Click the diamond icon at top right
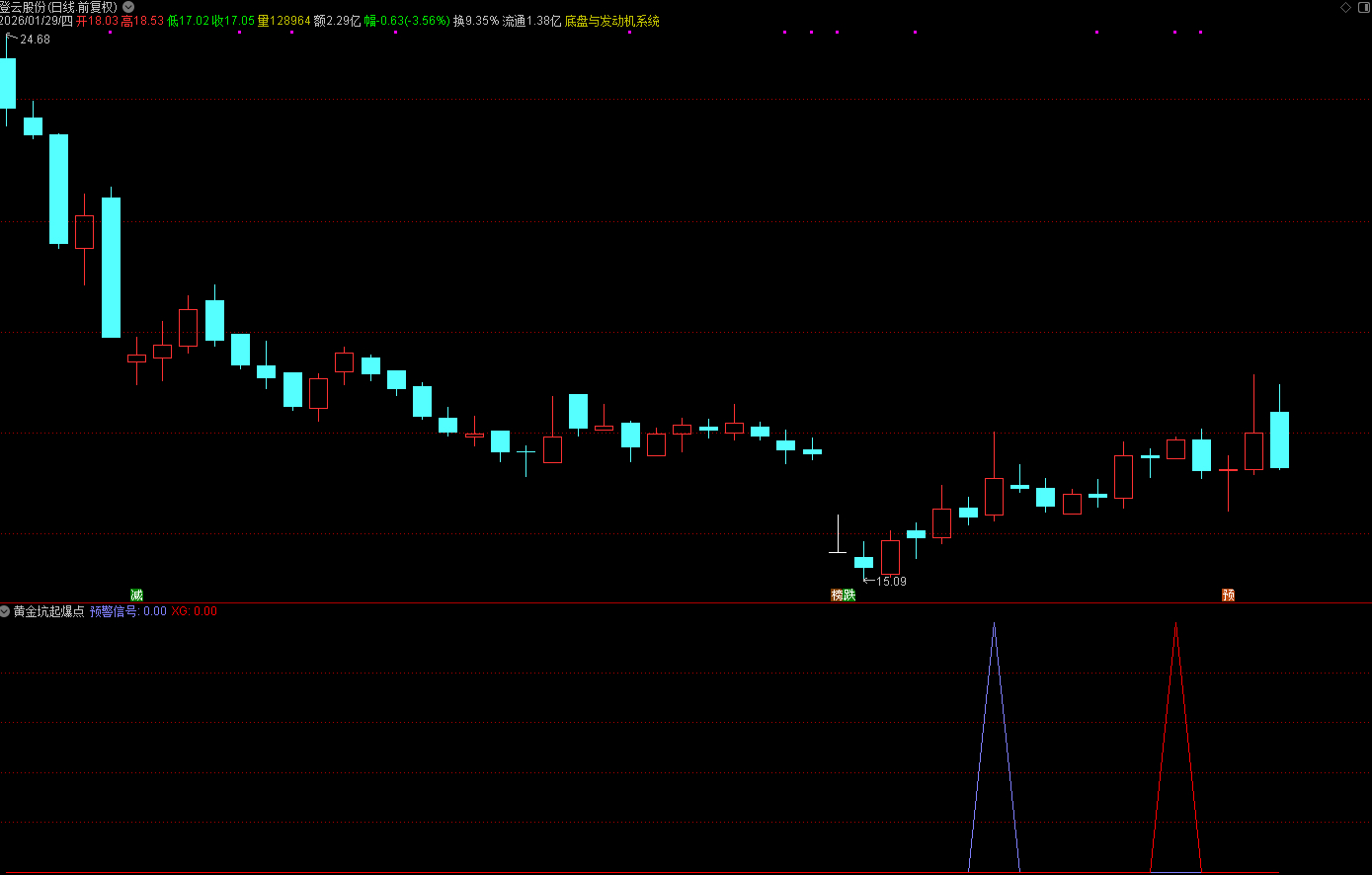This screenshot has width=1372, height=875. coord(1344,7)
